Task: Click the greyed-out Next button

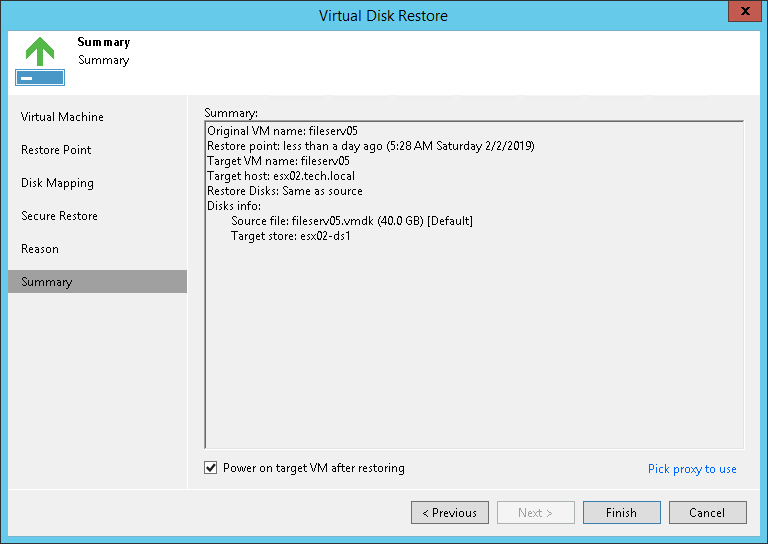Action: [x=536, y=513]
